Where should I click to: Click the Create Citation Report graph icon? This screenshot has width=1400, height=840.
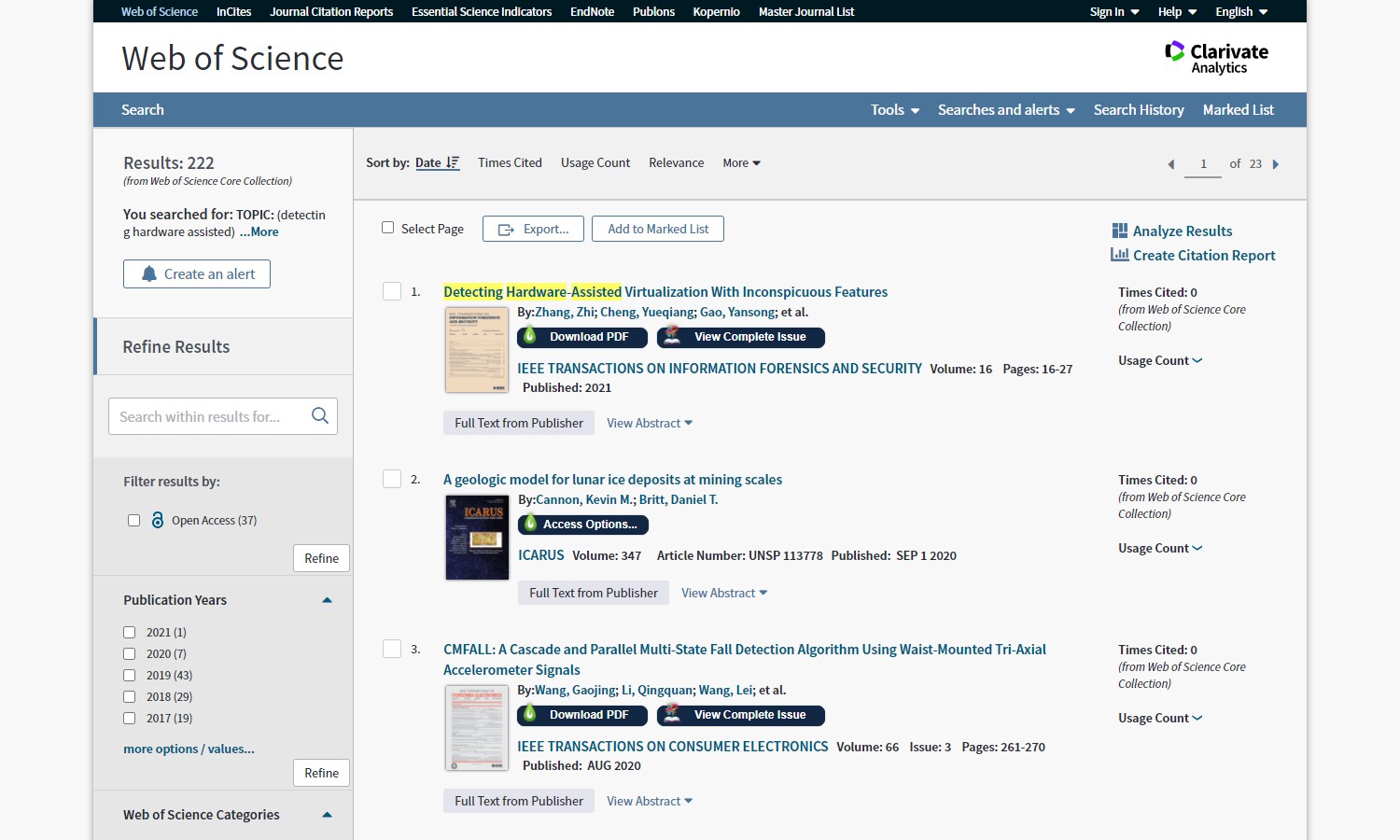pyautogui.click(x=1120, y=255)
